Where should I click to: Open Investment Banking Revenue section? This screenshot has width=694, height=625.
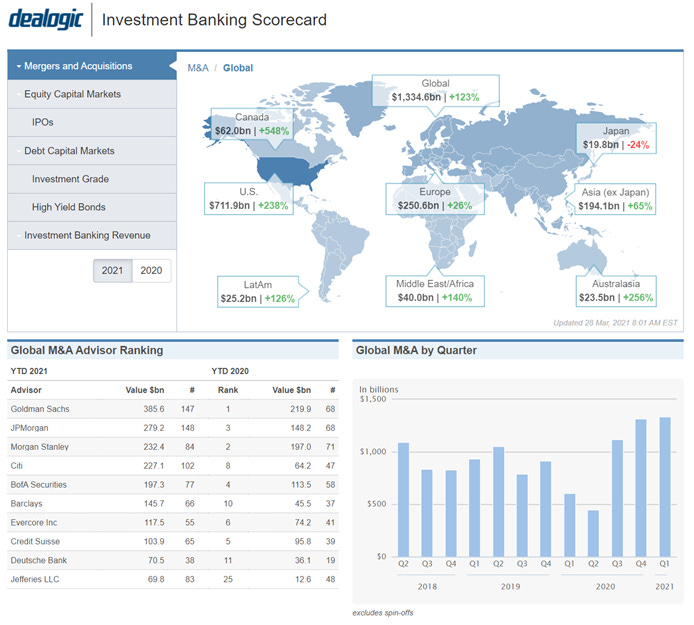92,235
